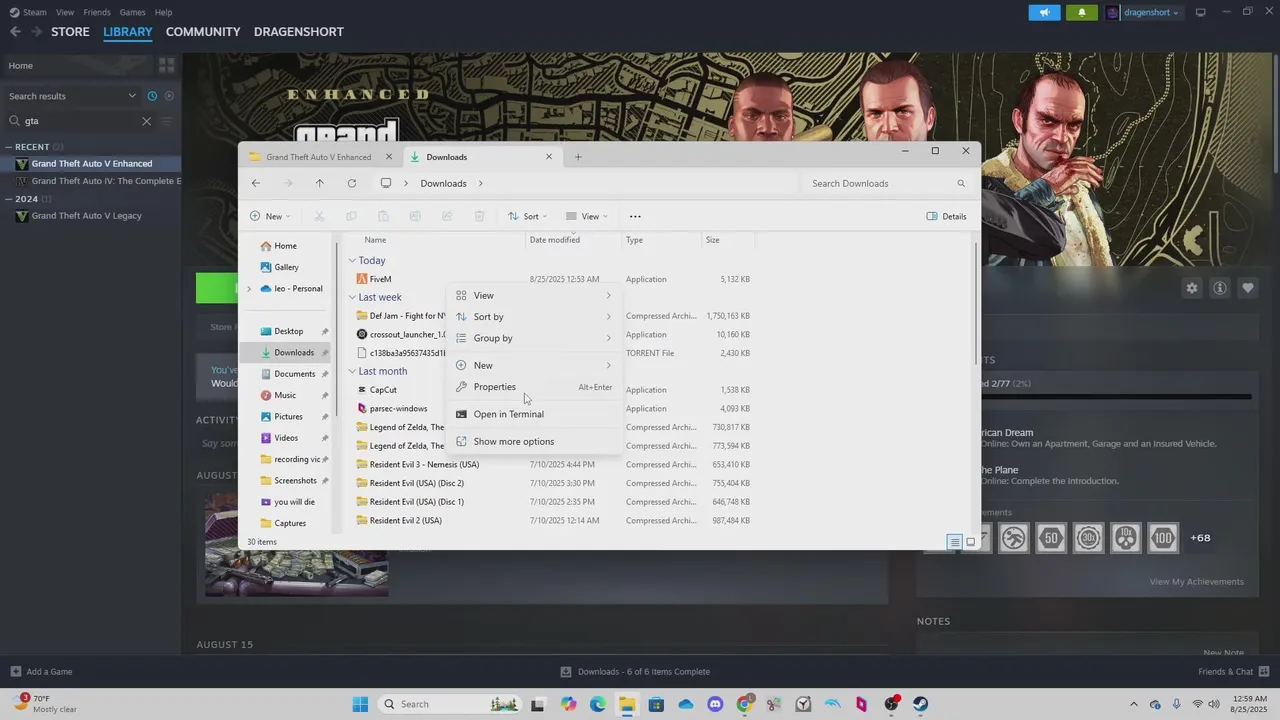1280x720 pixels.
Task: Select Grand Theft Auto V Legacy in library
Action: point(86,216)
